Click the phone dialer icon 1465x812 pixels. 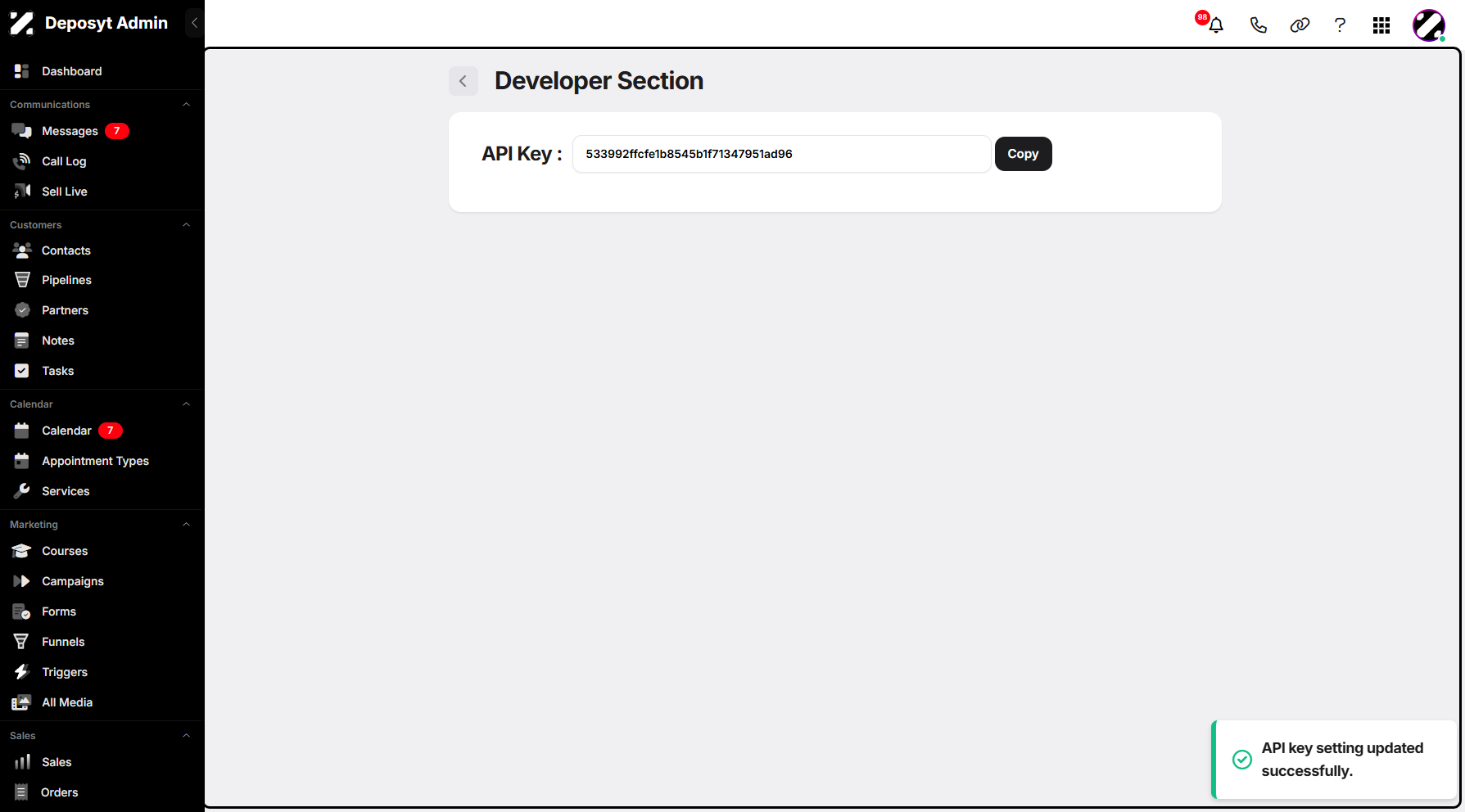click(x=1258, y=25)
